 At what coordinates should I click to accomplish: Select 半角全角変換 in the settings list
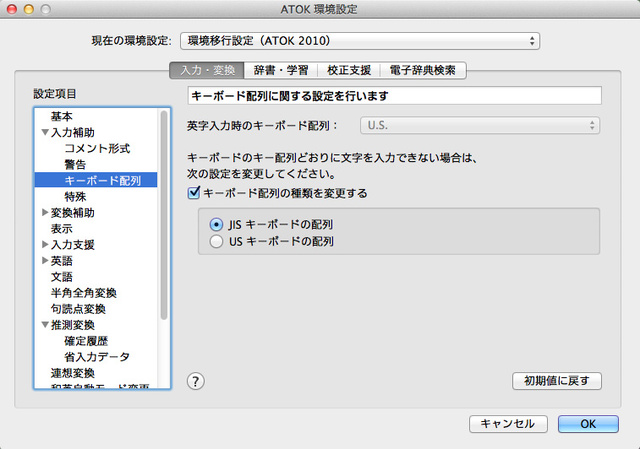[x=84, y=293]
